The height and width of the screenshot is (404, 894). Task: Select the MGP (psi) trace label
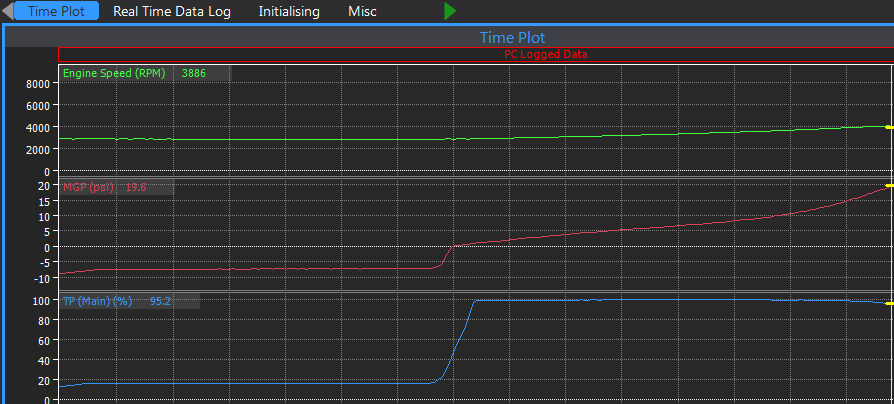[88, 187]
